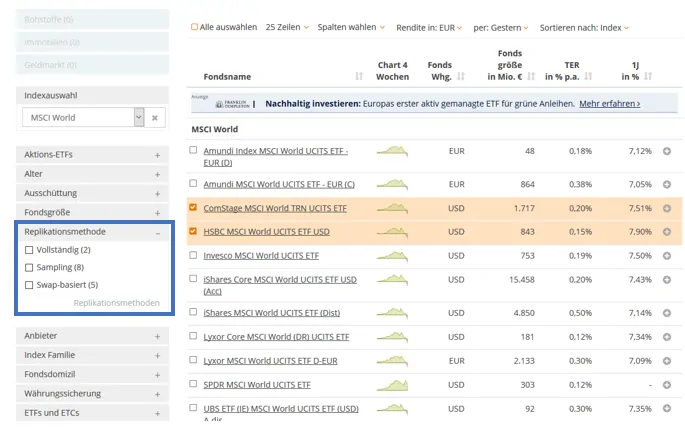This screenshot has height=432, width=685.
Task: Collapse Replikationsmethode filter section
Action: [x=94, y=232]
